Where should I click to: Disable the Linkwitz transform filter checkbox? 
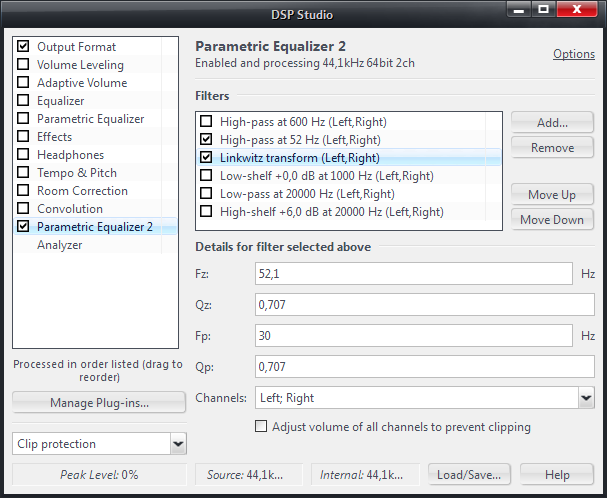(206, 158)
